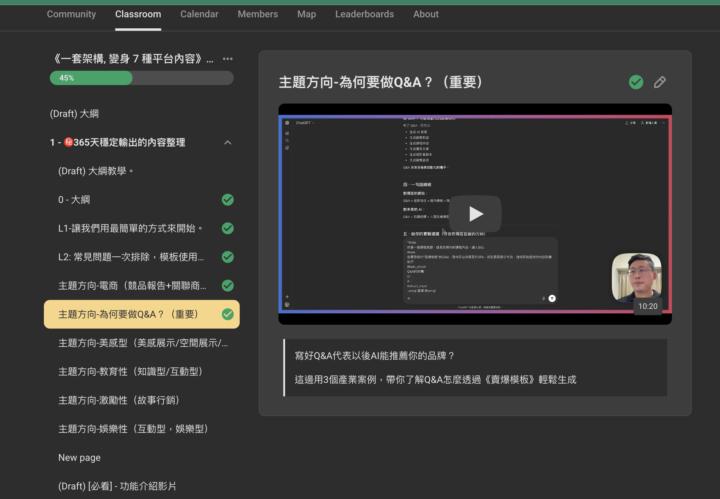Open the Community tab
720x499 pixels.
[x=71, y=14]
